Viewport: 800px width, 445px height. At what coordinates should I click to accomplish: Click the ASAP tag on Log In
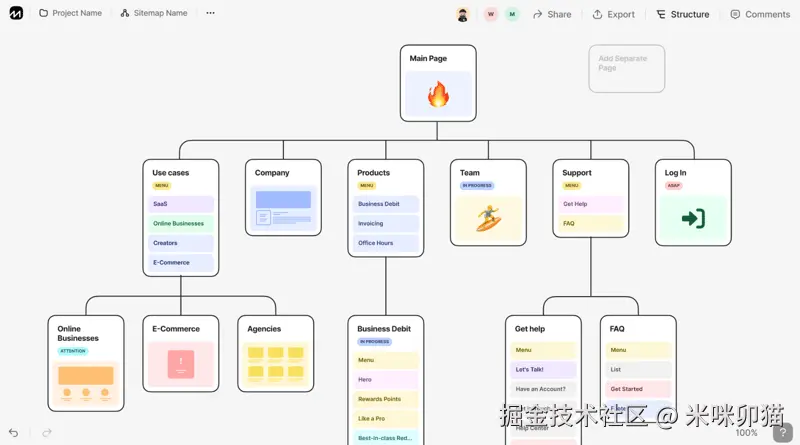pos(673,186)
